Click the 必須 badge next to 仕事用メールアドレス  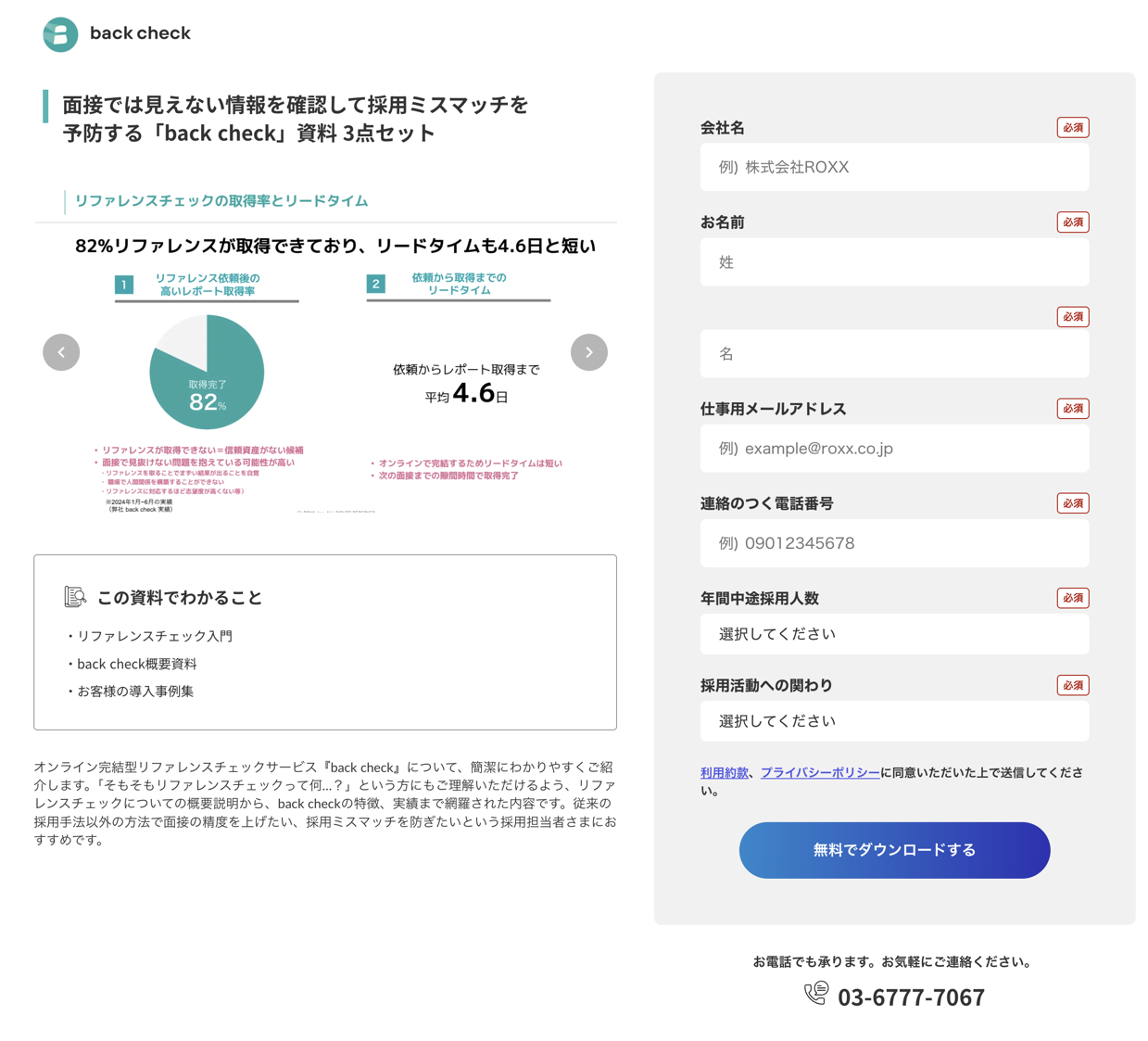point(1073,409)
